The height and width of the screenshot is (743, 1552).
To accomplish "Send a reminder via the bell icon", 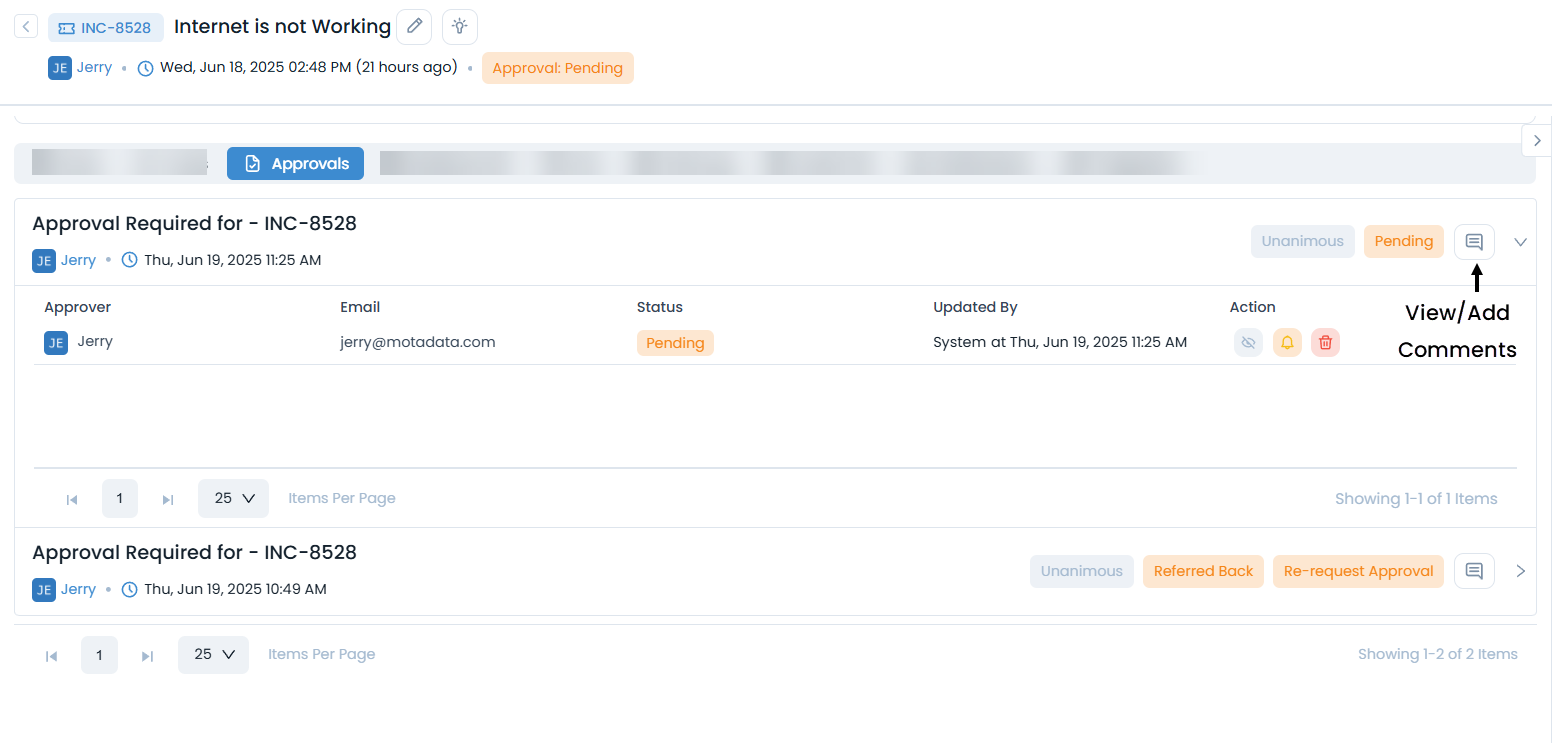I will click(x=1287, y=342).
